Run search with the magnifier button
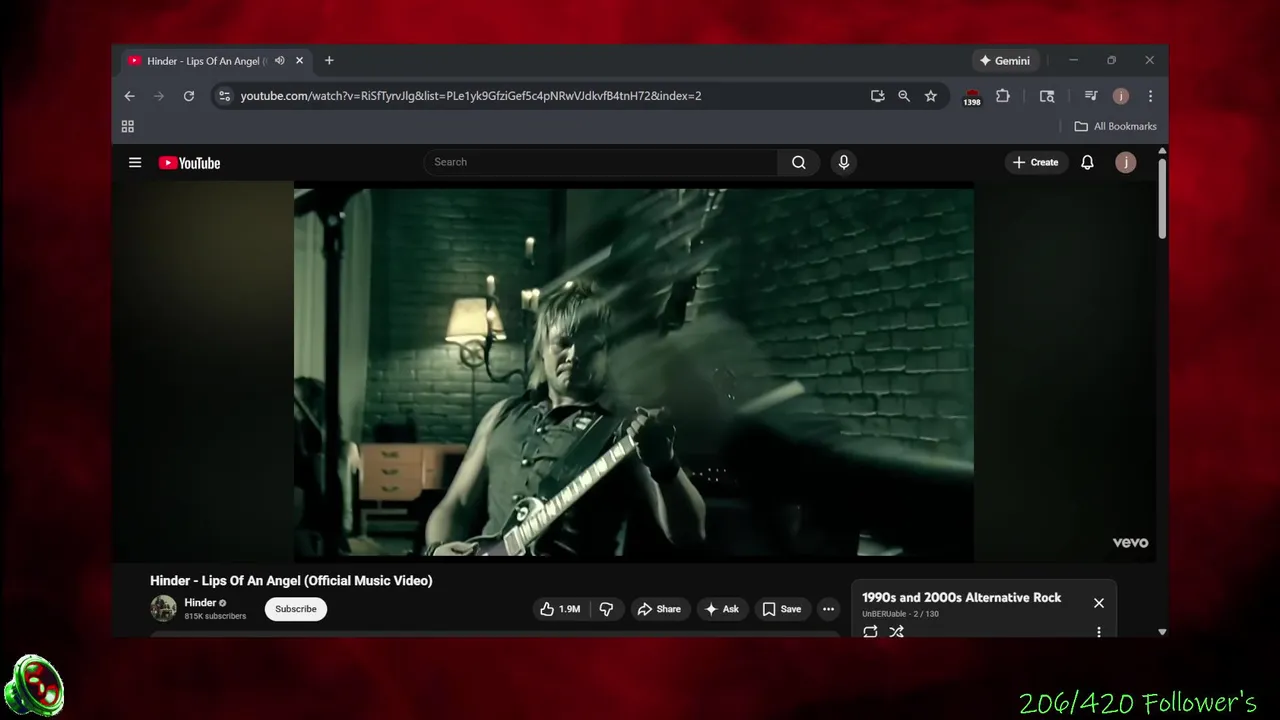This screenshot has height=720, width=1280. (x=798, y=162)
